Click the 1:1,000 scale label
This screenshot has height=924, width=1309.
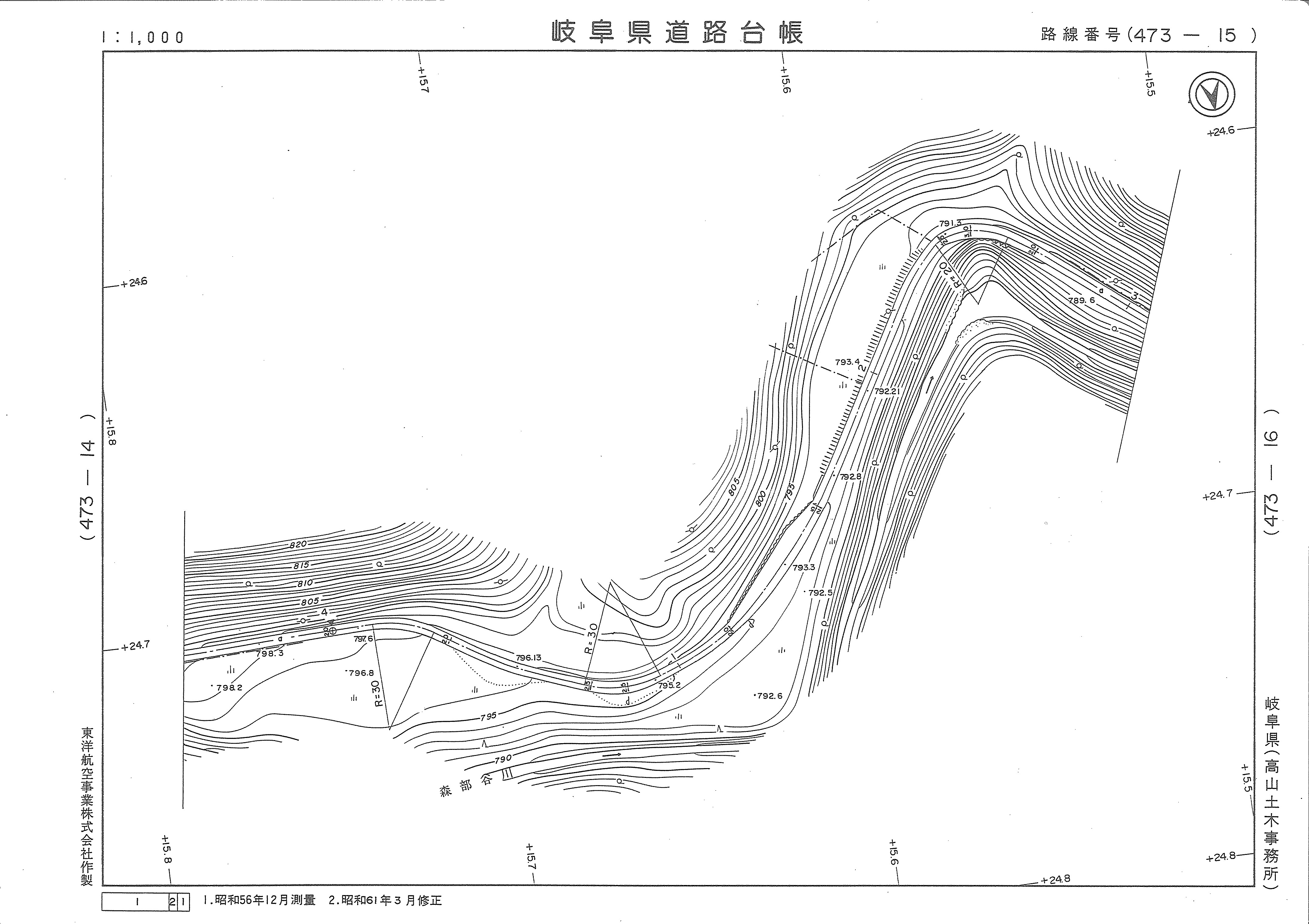(x=143, y=38)
